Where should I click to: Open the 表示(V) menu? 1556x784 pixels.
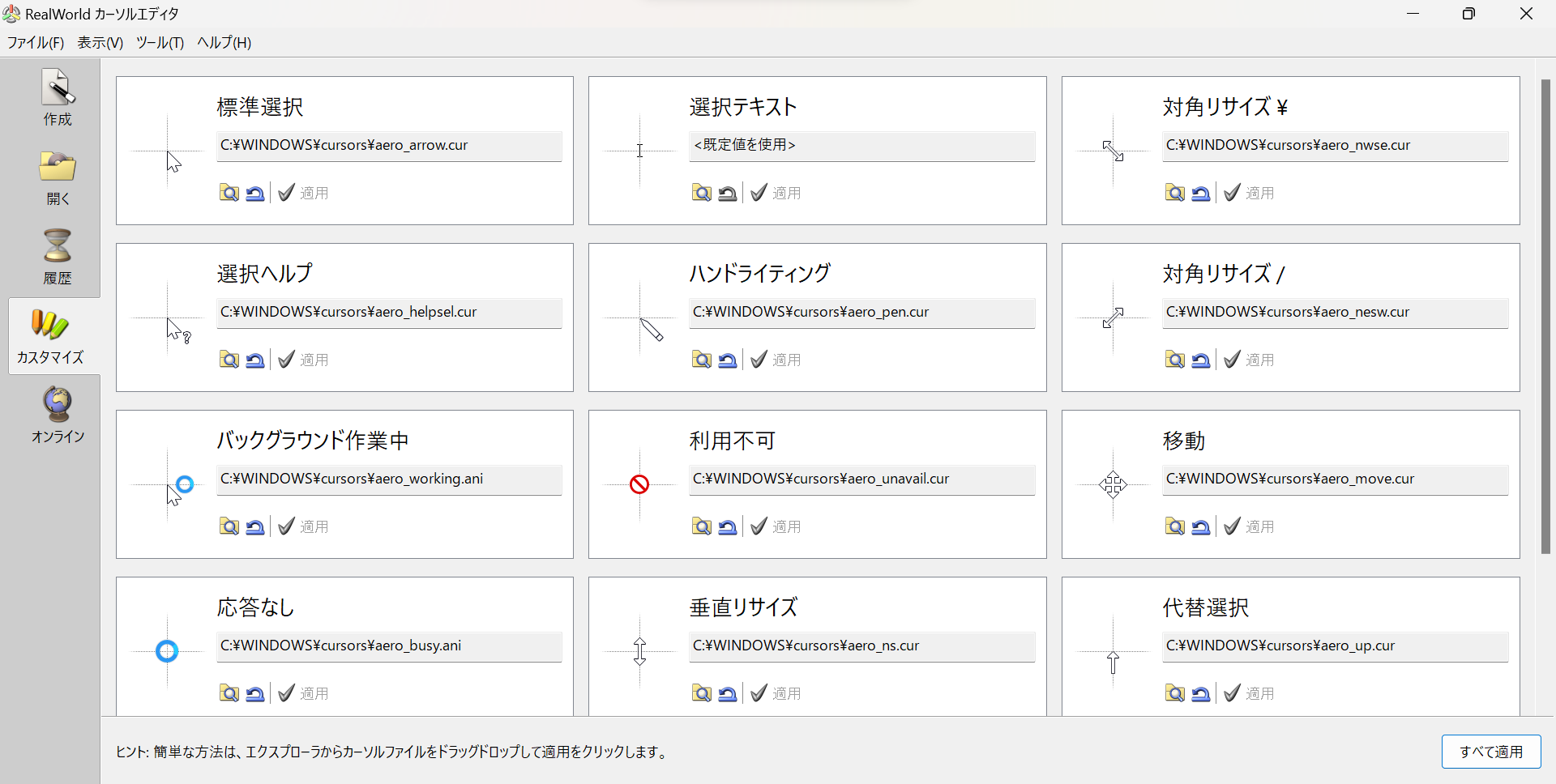pyautogui.click(x=100, y=43)
